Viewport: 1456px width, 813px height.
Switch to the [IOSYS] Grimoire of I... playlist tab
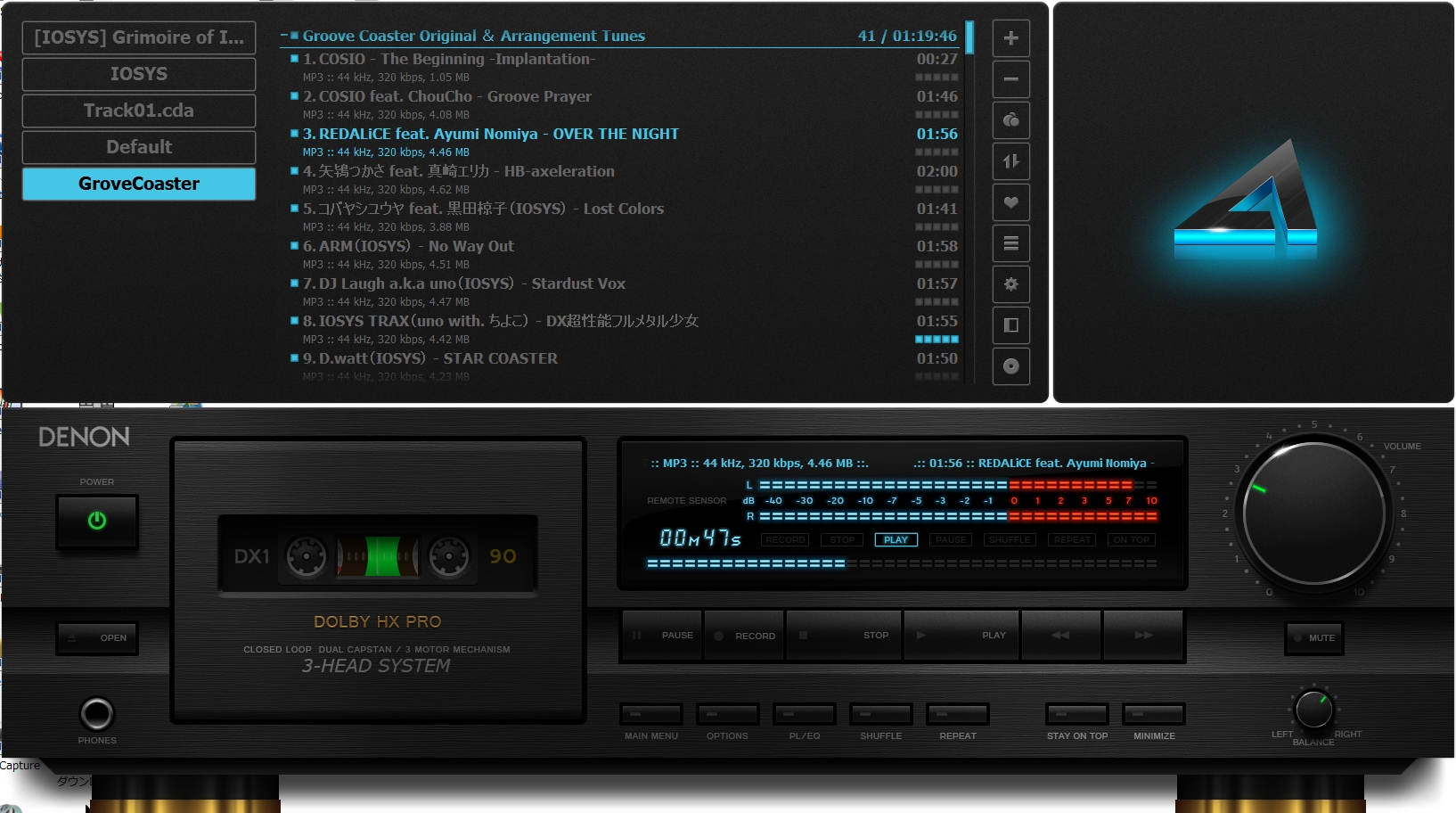(x=139, y=37)
